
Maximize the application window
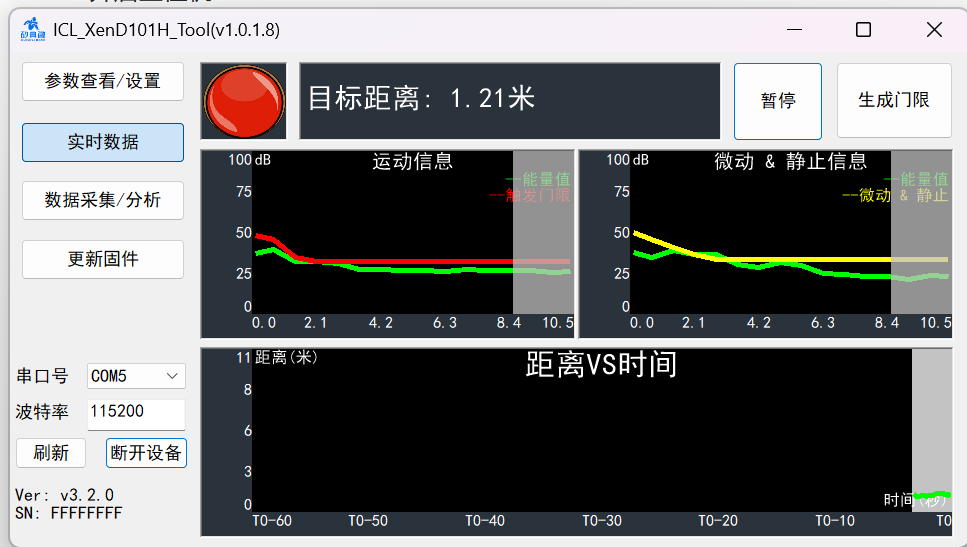863,30
